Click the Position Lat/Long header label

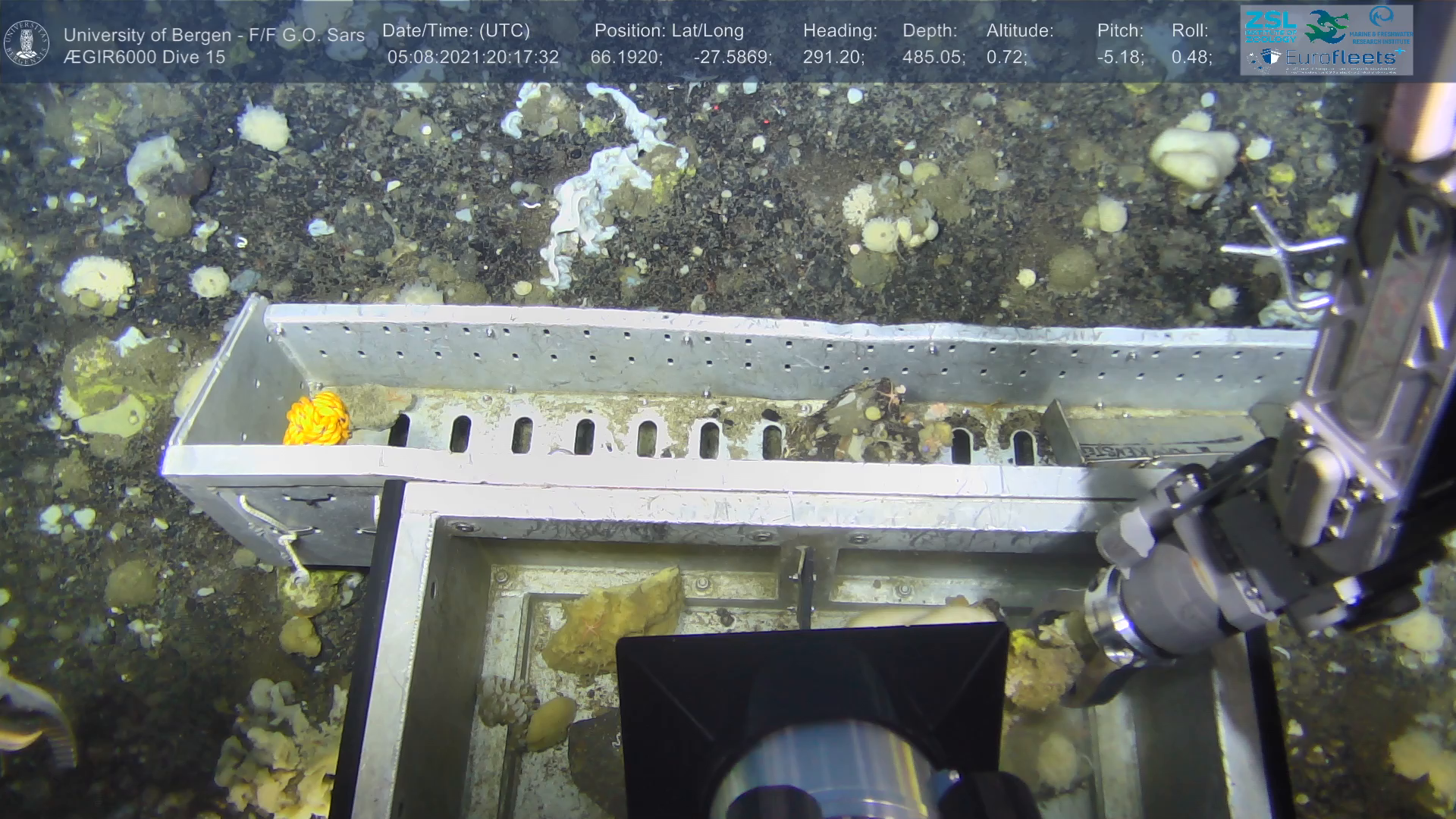(x=668, y=30)
